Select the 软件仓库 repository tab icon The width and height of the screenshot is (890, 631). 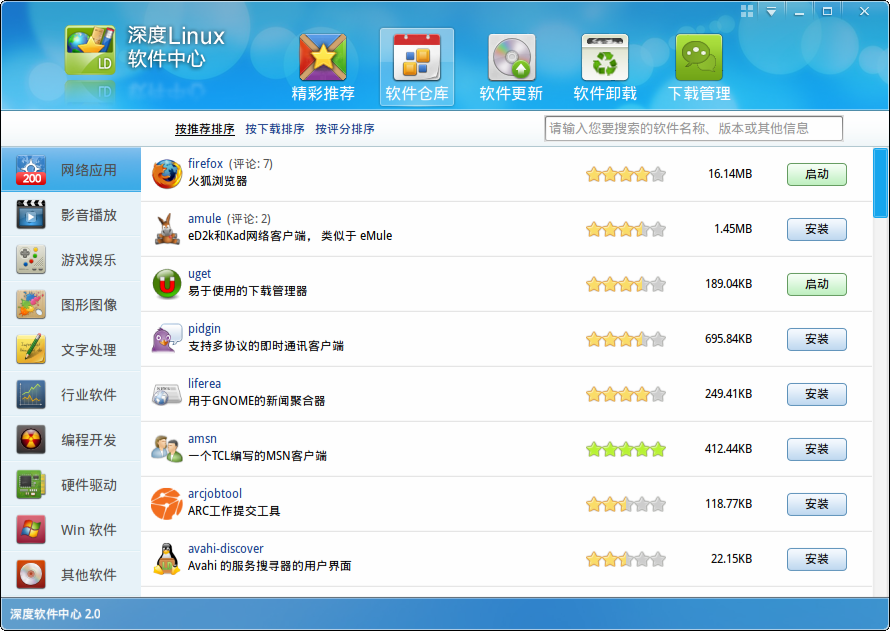417,57
